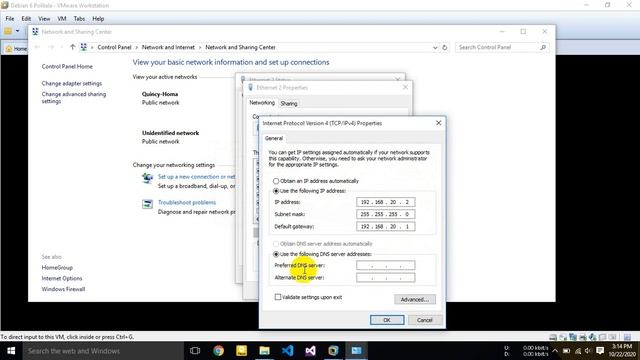Click the troubleshoot problems icon

[147, 204]
